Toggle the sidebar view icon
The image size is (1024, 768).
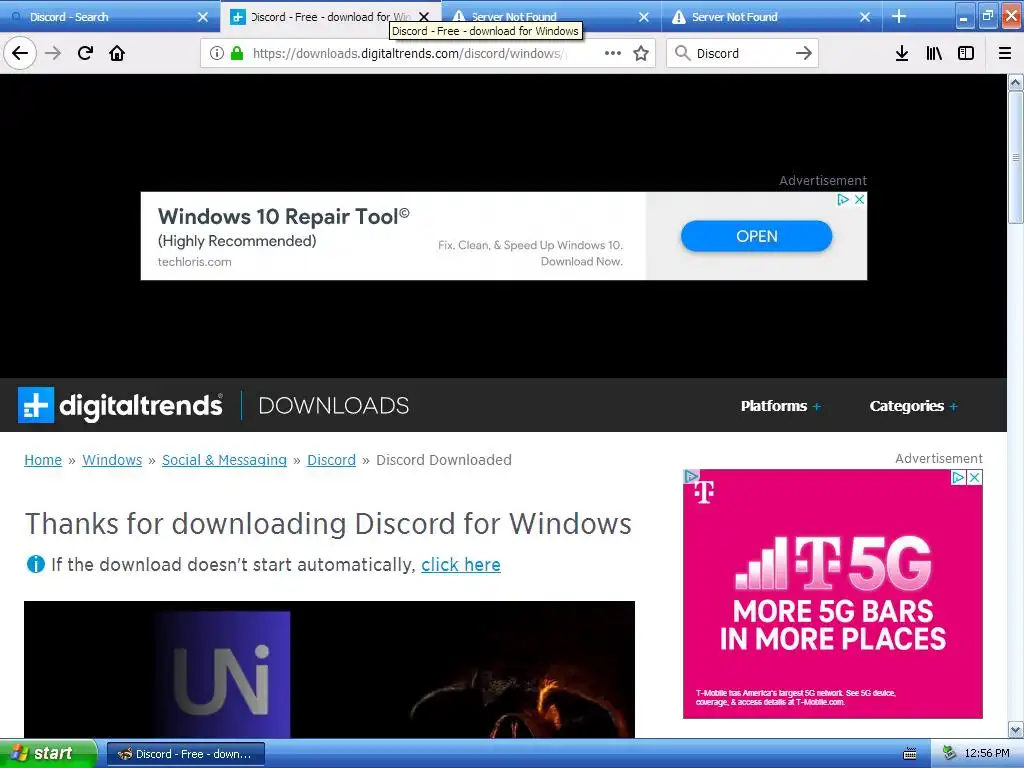pyautogui.click(x=965, y=53)
